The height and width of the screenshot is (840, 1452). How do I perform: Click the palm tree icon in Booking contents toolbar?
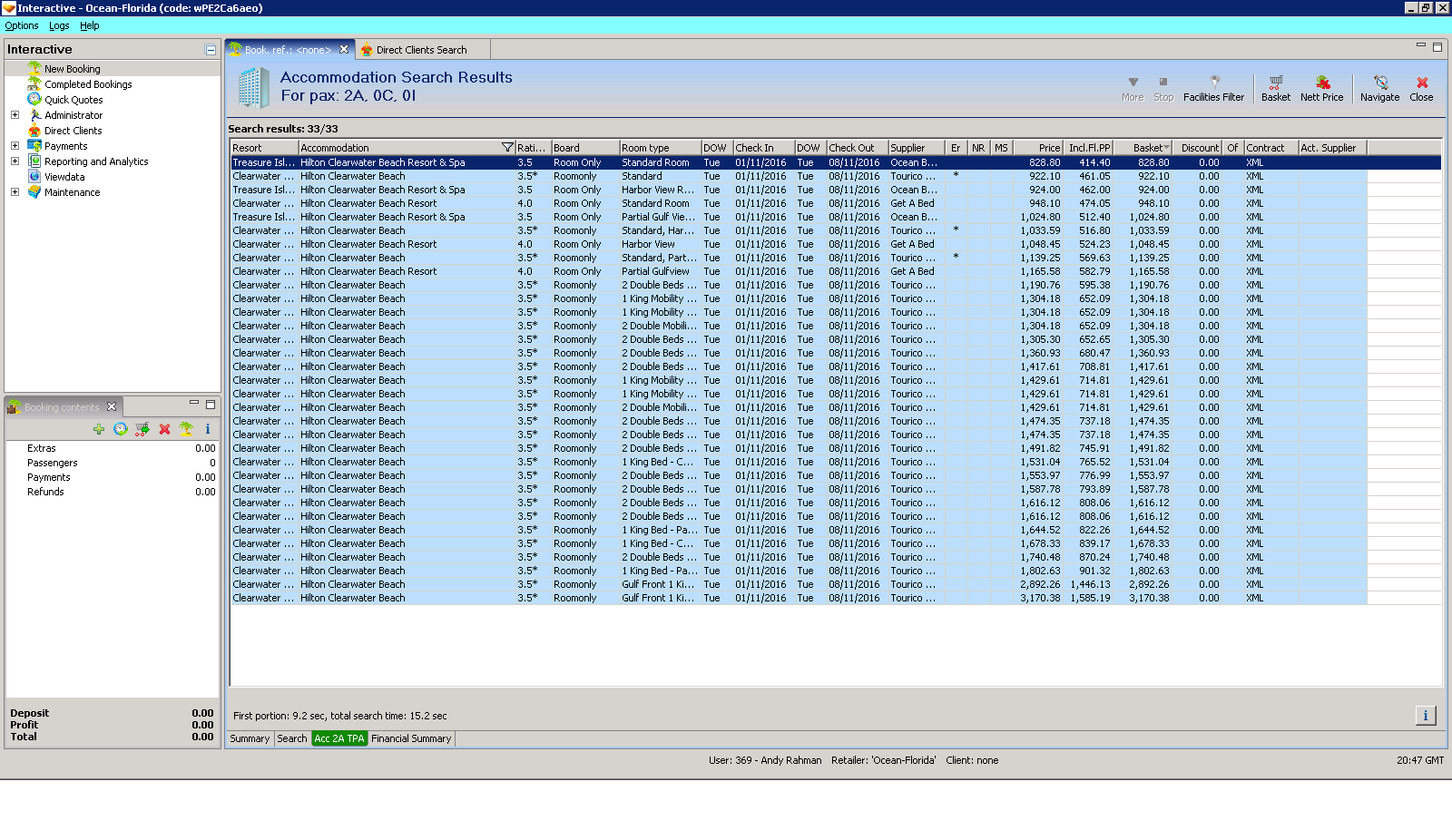(186, 429)
